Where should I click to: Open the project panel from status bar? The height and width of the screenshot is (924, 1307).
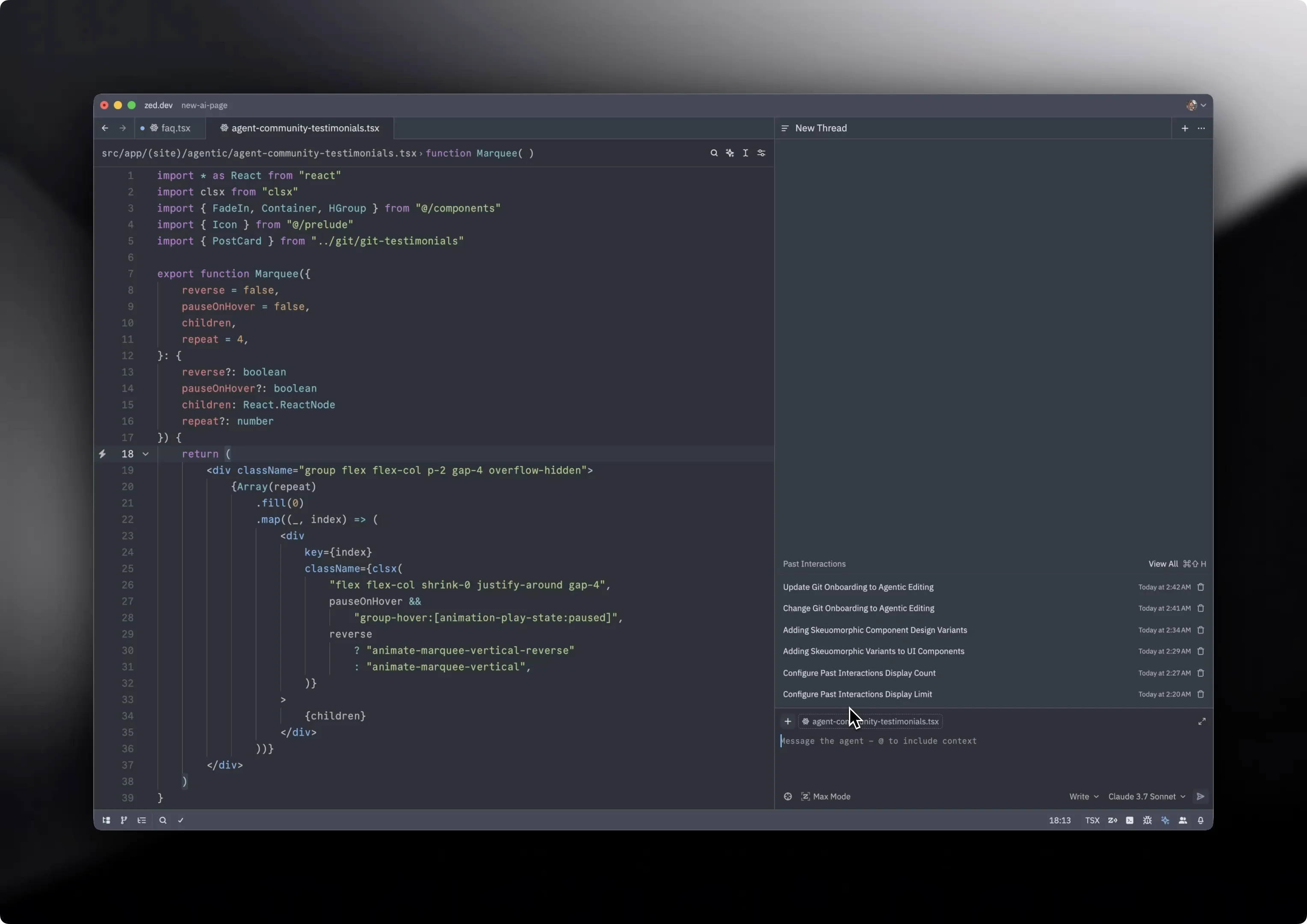106,820
